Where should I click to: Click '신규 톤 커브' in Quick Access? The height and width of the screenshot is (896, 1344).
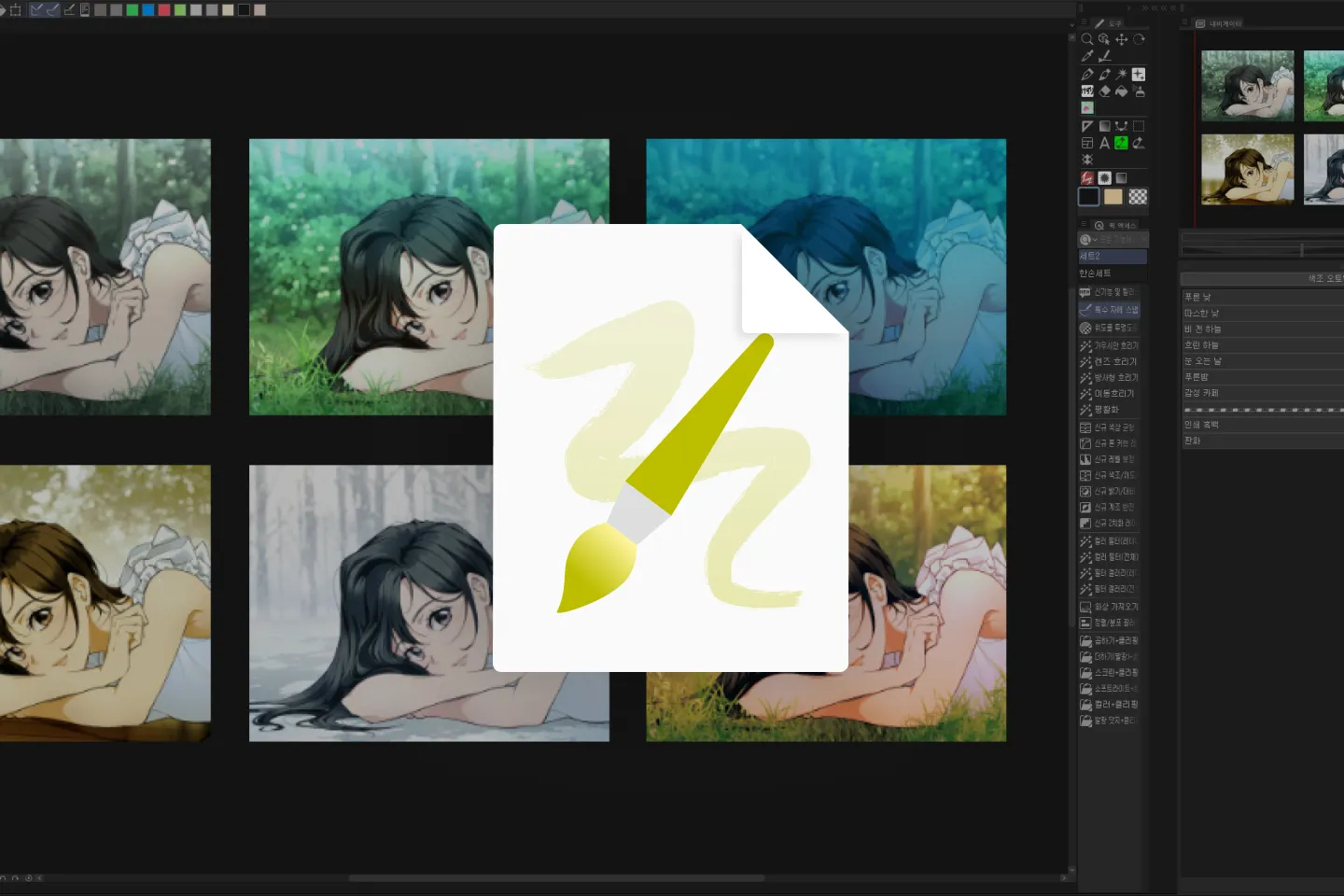(1109, 443)
